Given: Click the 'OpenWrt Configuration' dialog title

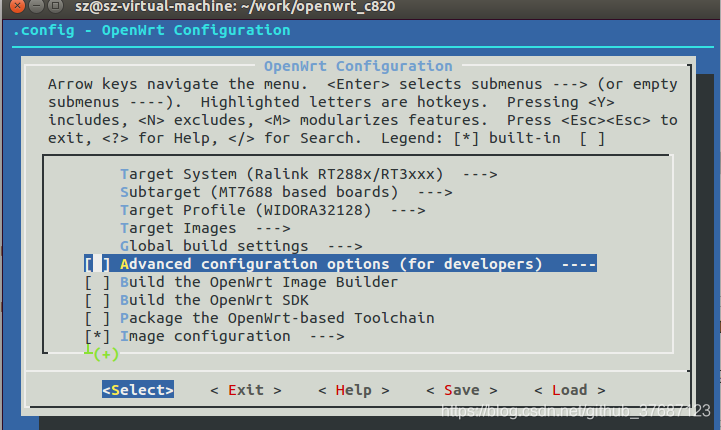Looking at the screenshot, I should (x=358, y=66).
